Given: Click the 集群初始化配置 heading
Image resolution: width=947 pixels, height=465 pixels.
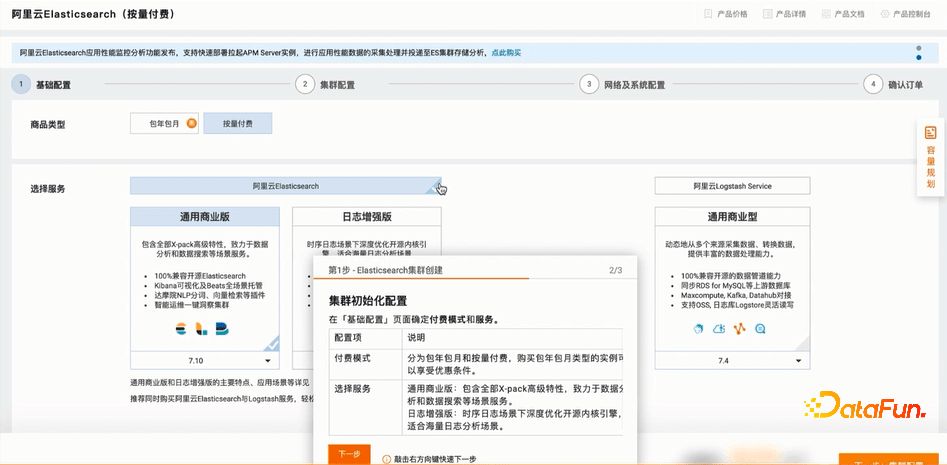Looking at the screenshot, I should click(368, 301).
